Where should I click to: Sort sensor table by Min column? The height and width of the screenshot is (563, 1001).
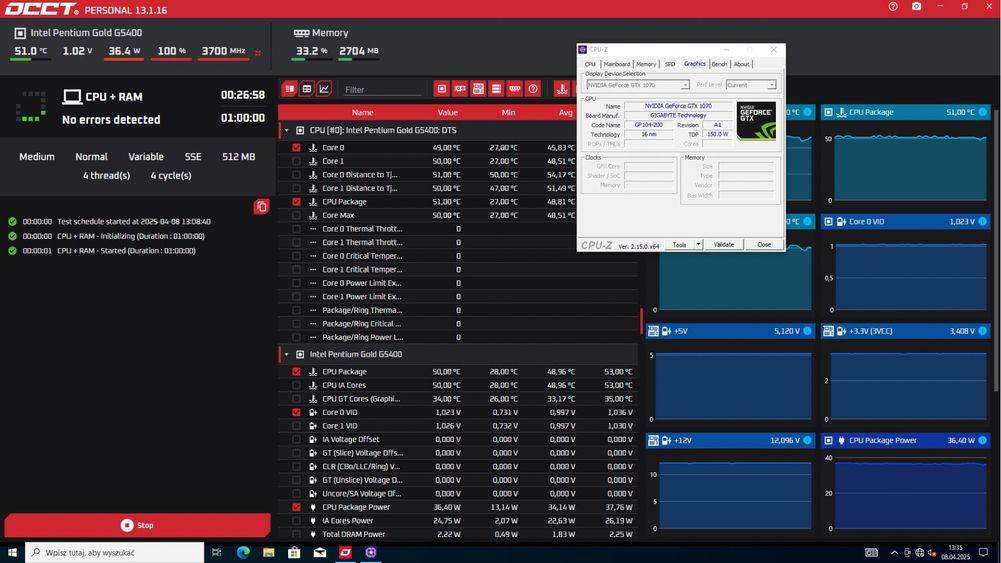[508, 112]
